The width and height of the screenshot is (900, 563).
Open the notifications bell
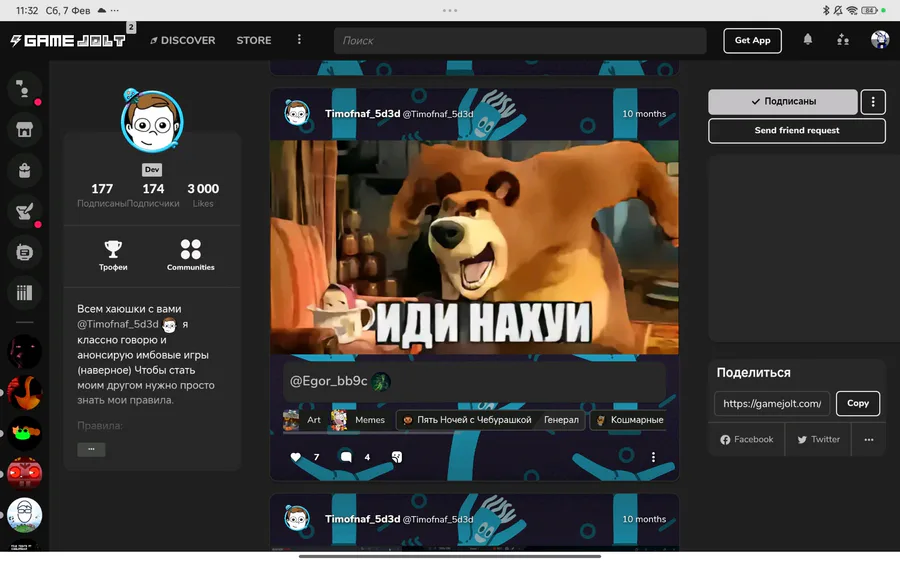808,39
